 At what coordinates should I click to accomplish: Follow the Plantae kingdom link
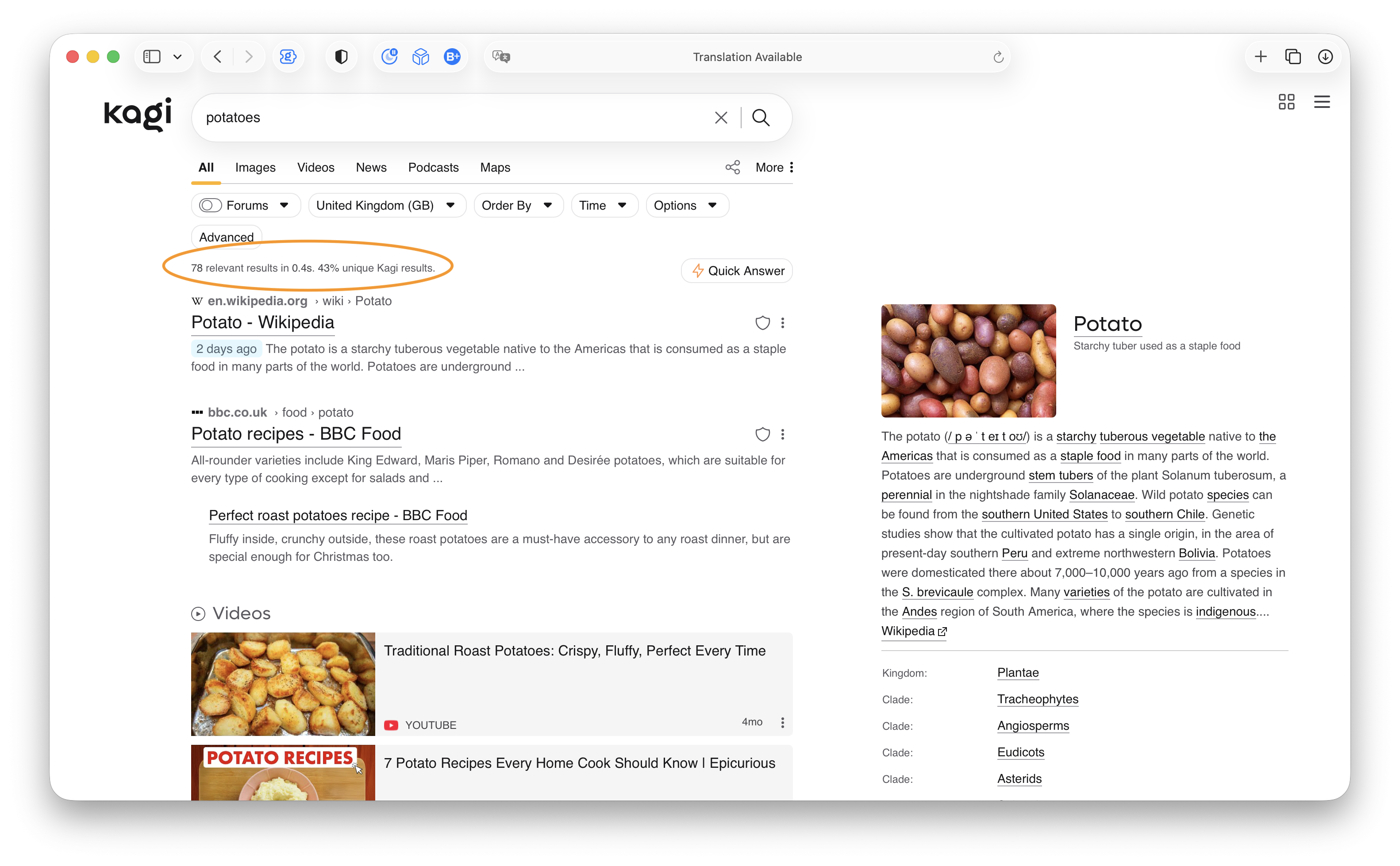pos(1018,673)
